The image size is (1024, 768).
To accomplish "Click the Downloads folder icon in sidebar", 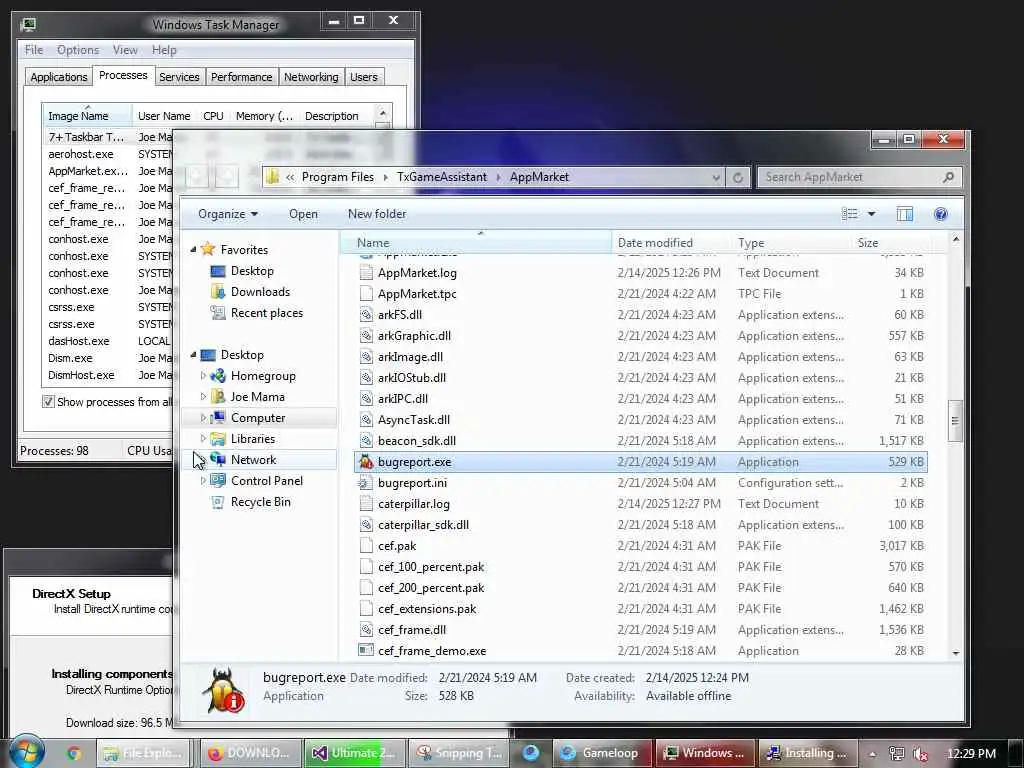I will click(x=217, y=292).
